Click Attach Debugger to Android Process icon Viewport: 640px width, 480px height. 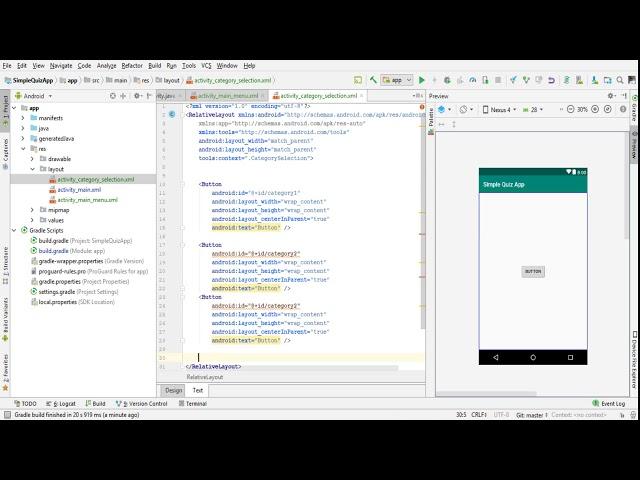click(485, 80)
